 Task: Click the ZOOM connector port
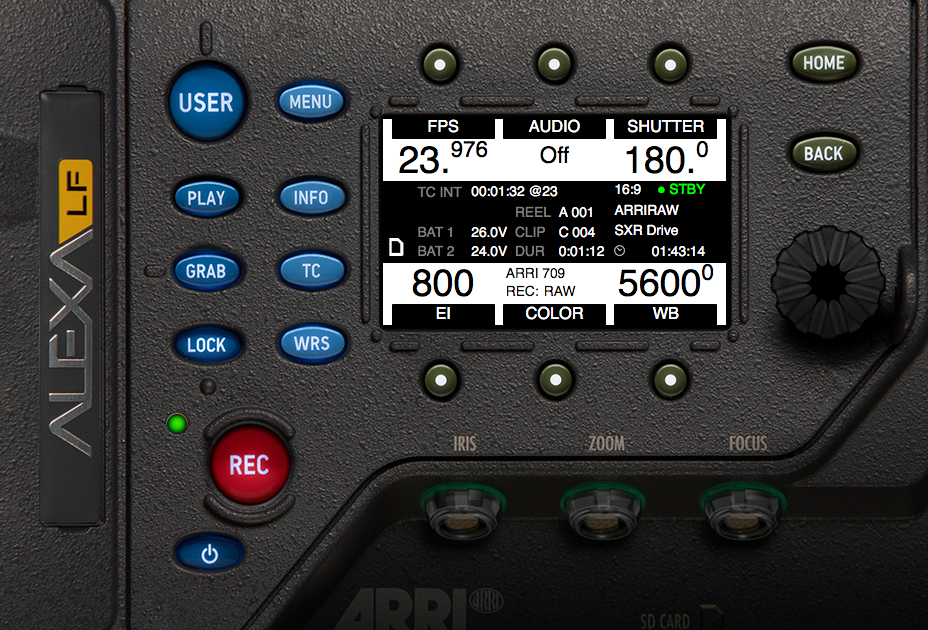[x=603, y=513]
